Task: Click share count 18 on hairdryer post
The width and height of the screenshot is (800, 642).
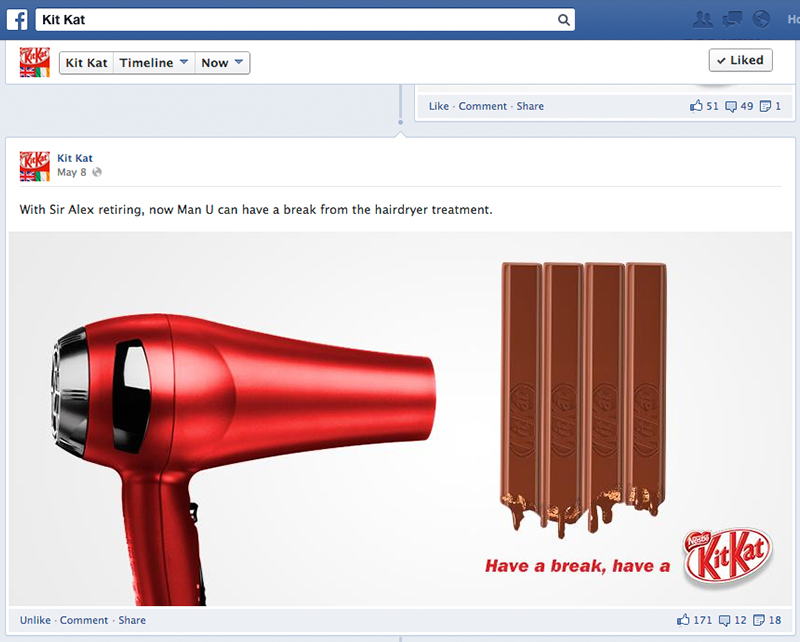Action: (x=767, y=620)
